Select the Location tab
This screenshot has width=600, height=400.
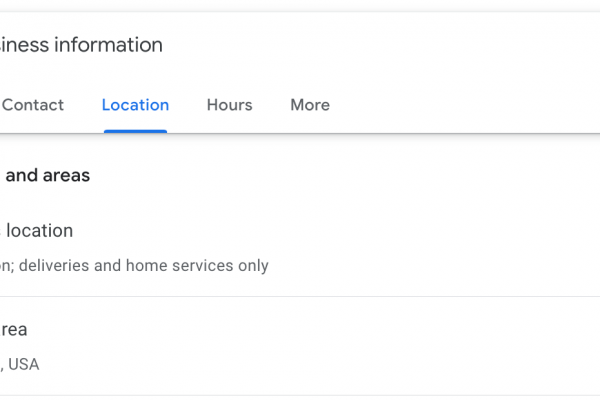pyautogui.click(x=135, y=105)
